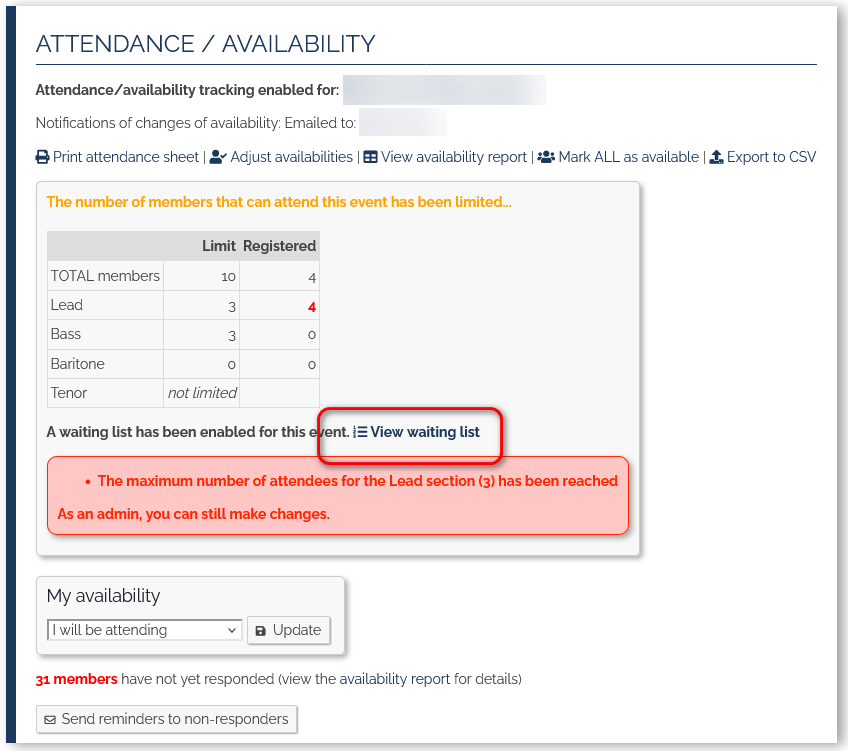Select the Mark ALL as available link
Viewport: 848px width, 751px height.
(x=628, y=157)
